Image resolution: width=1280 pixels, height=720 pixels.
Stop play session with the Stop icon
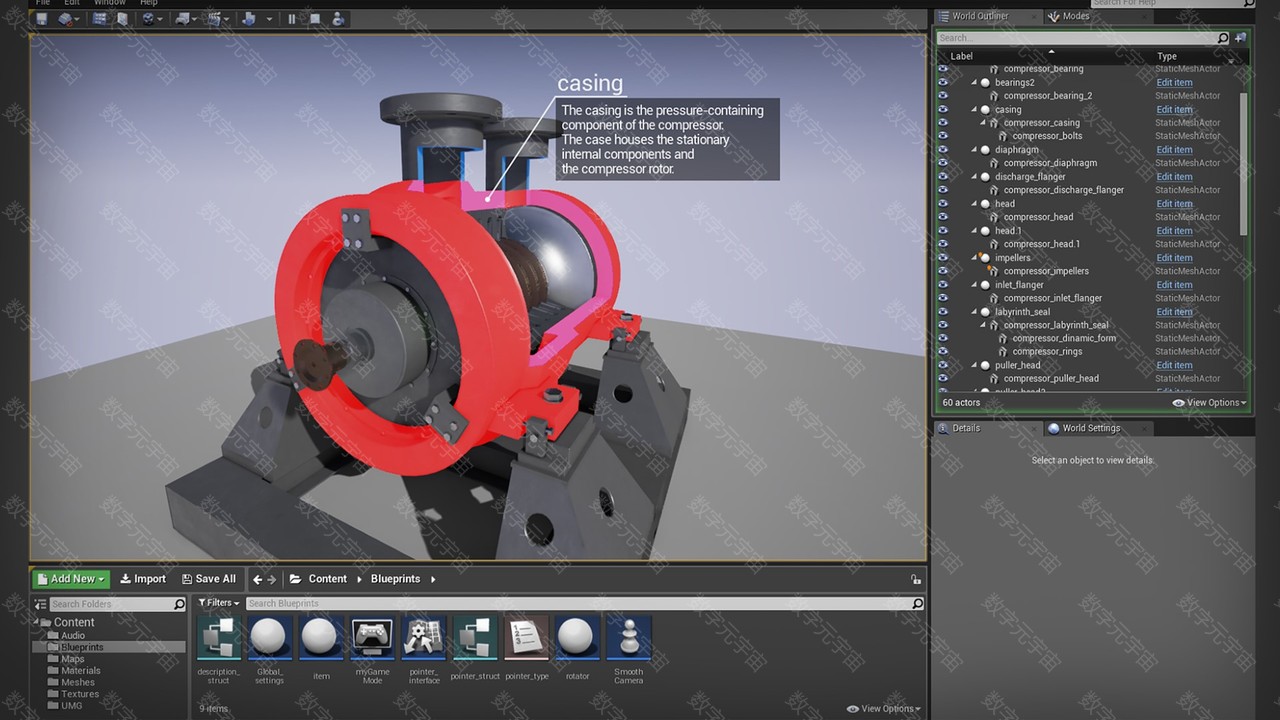tap(315, 18)
